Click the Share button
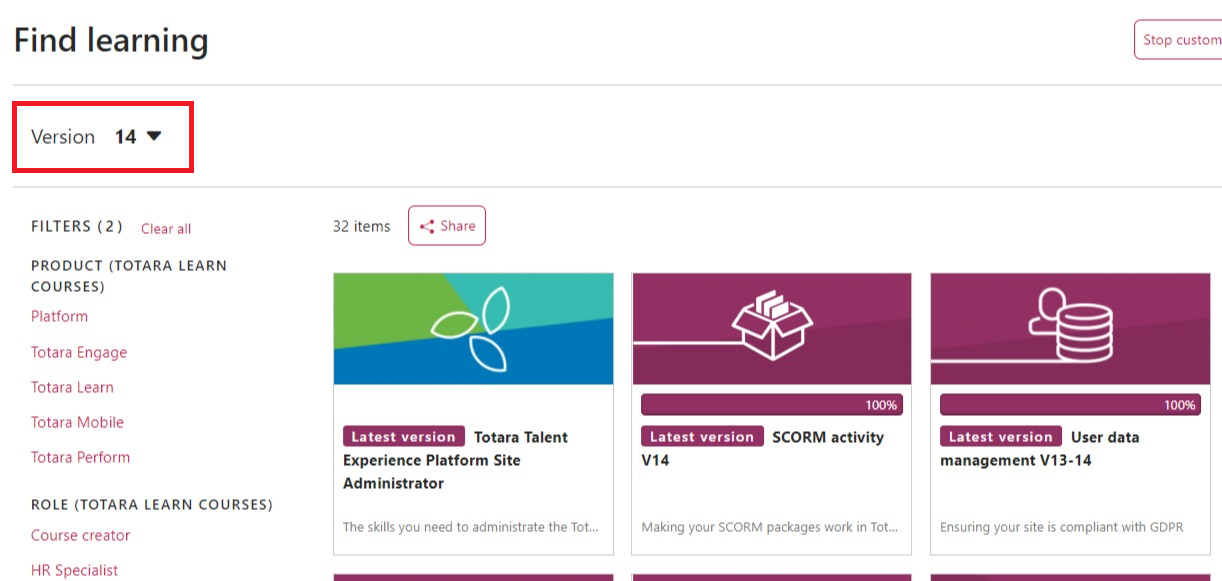The image size is (1222, 581). click(x=447, y=226)
